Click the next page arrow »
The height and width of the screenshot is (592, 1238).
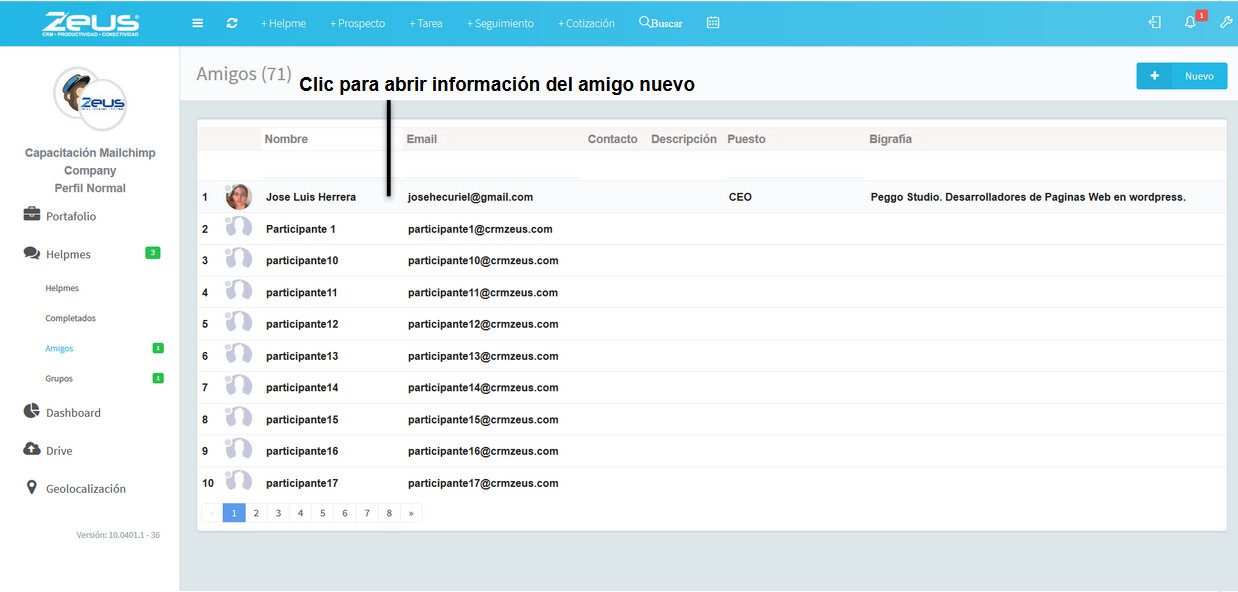point(411,513)
